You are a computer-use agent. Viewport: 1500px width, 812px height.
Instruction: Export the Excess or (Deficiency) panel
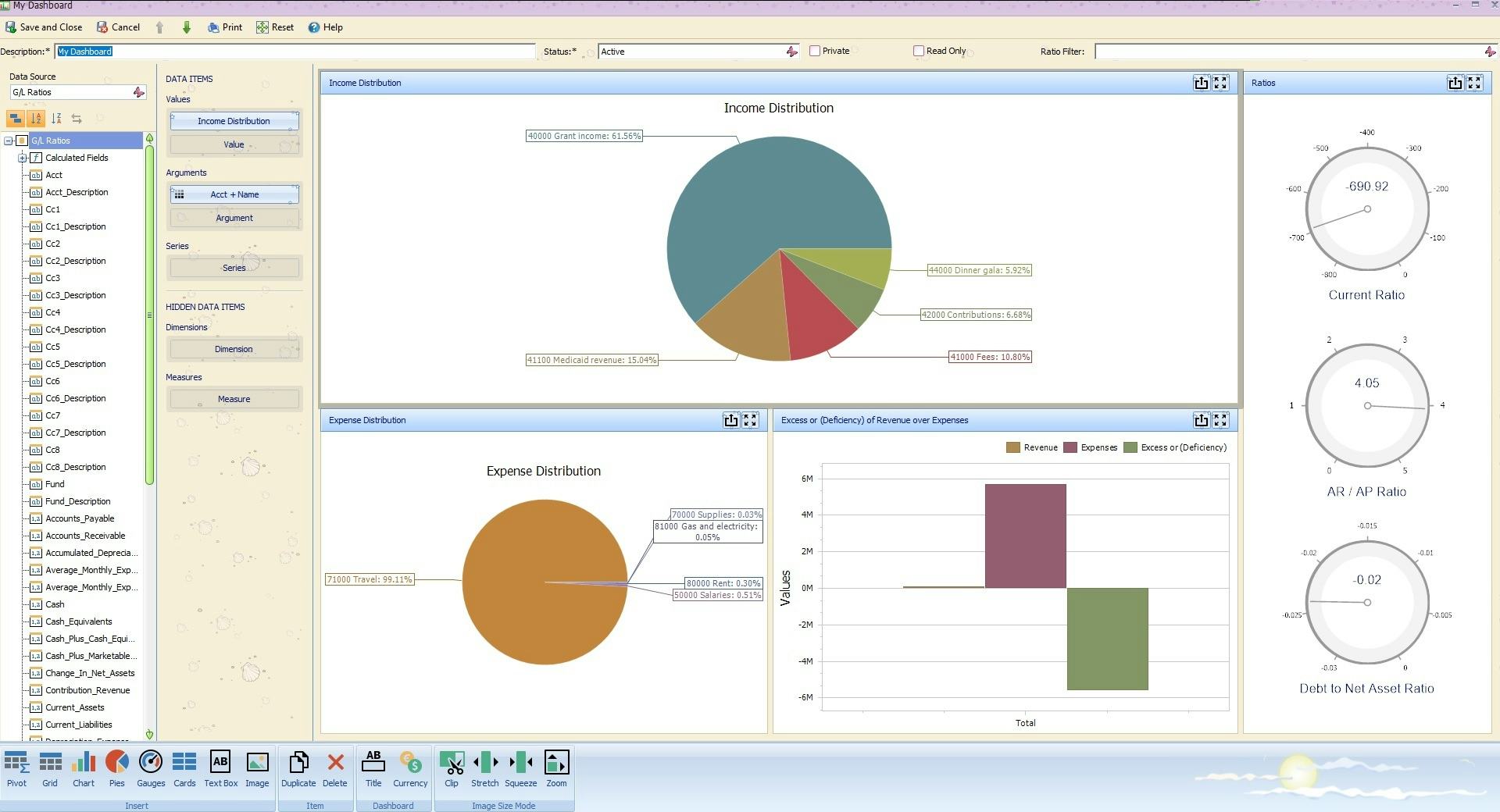[x=1202, y=420]
